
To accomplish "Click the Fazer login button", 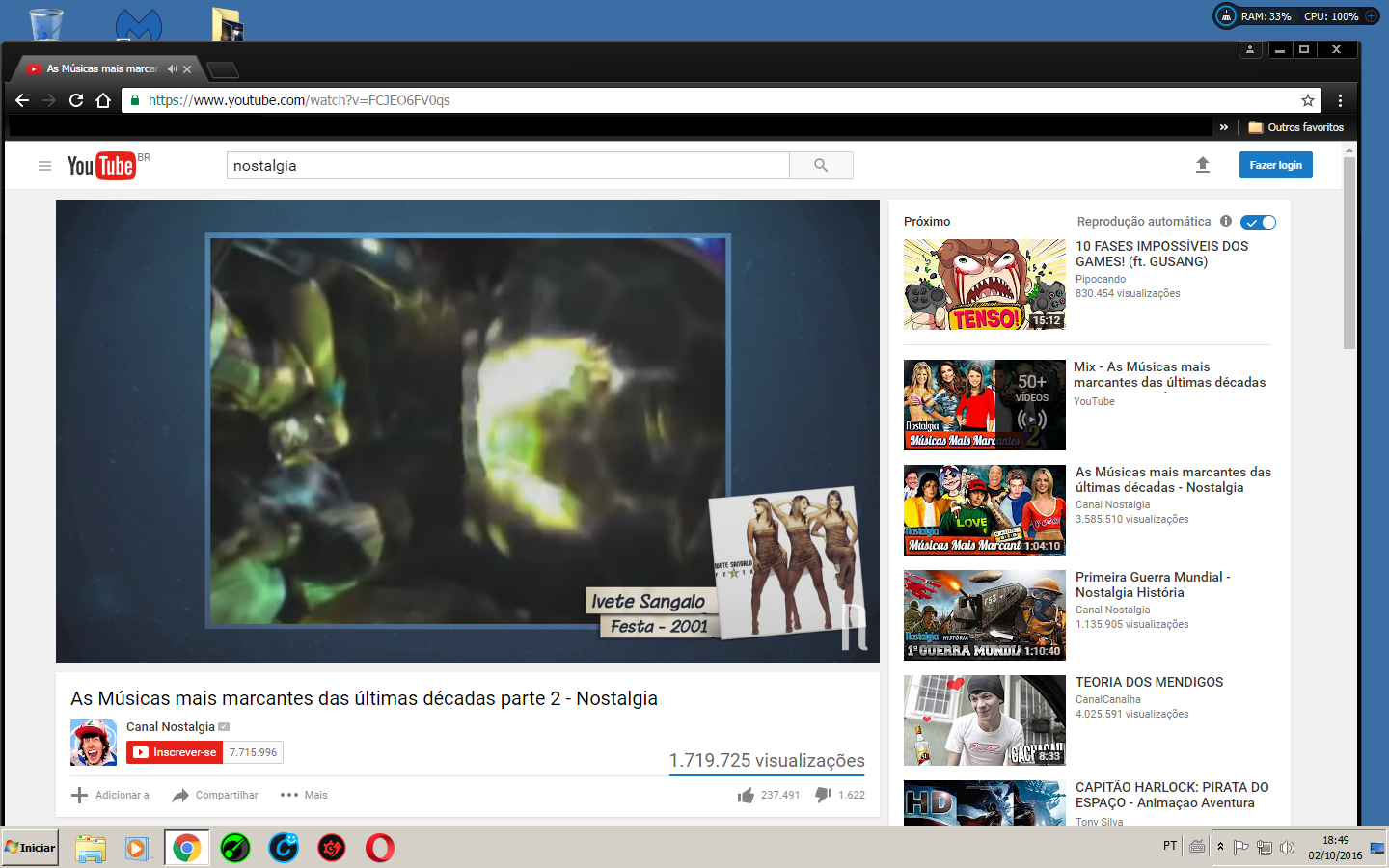I will point(1275,165).
